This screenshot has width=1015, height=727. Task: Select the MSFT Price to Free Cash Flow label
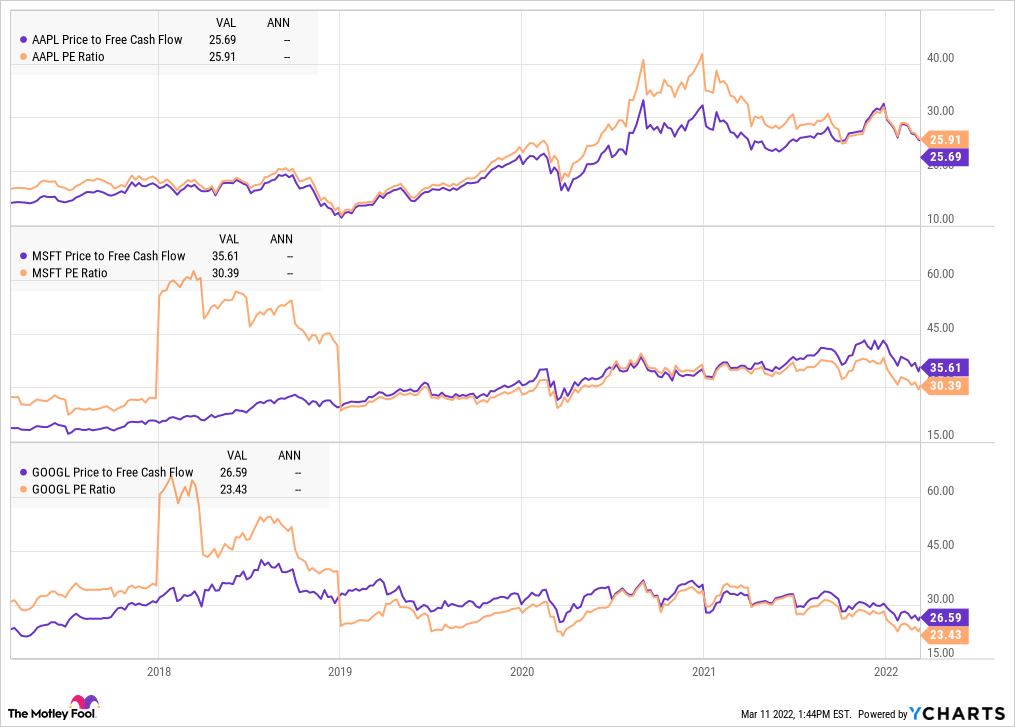(x=109, y=256)
